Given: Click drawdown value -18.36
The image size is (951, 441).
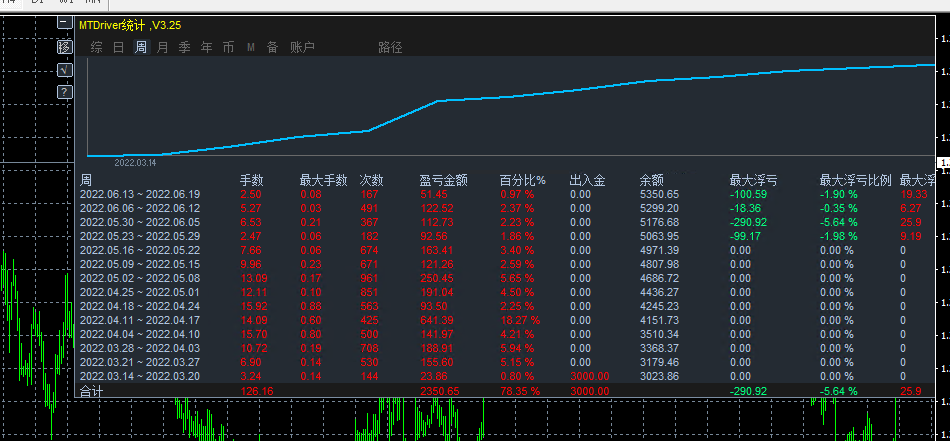Looking at the screenshot, I should (745, 208).
